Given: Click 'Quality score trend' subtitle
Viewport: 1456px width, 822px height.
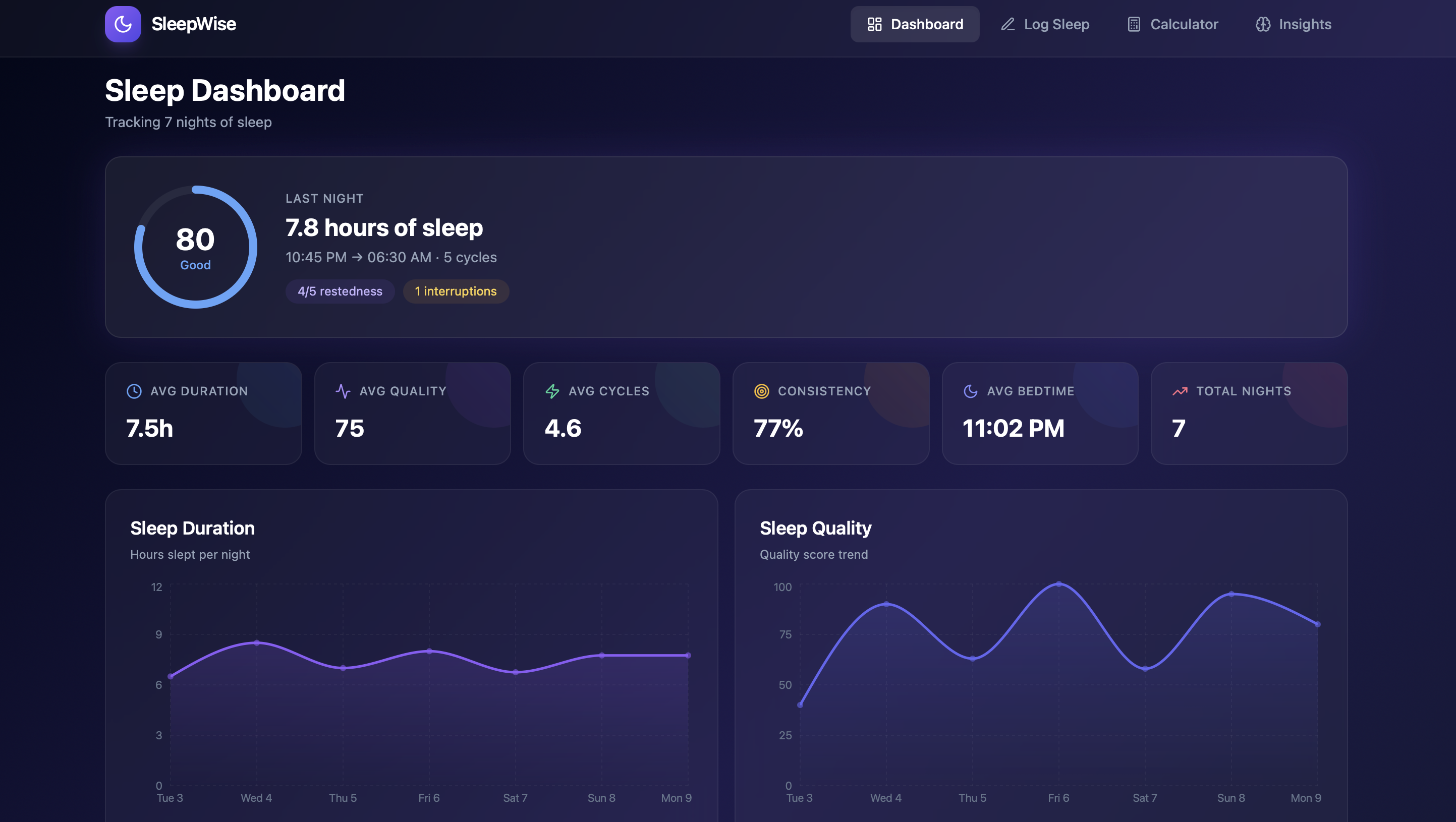Looking at the screenshot, I should coord(814,555).
